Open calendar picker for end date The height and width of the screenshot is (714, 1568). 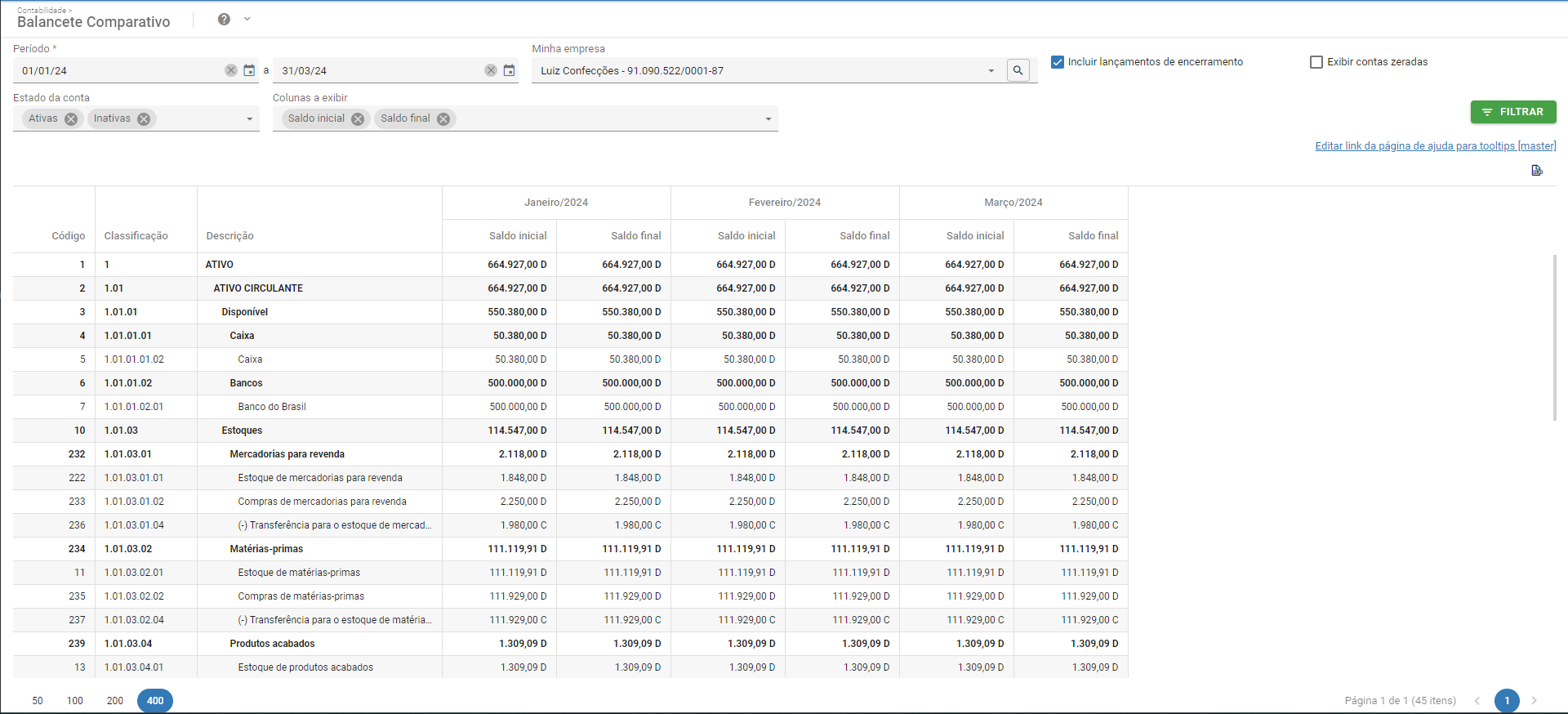(509, 70)
